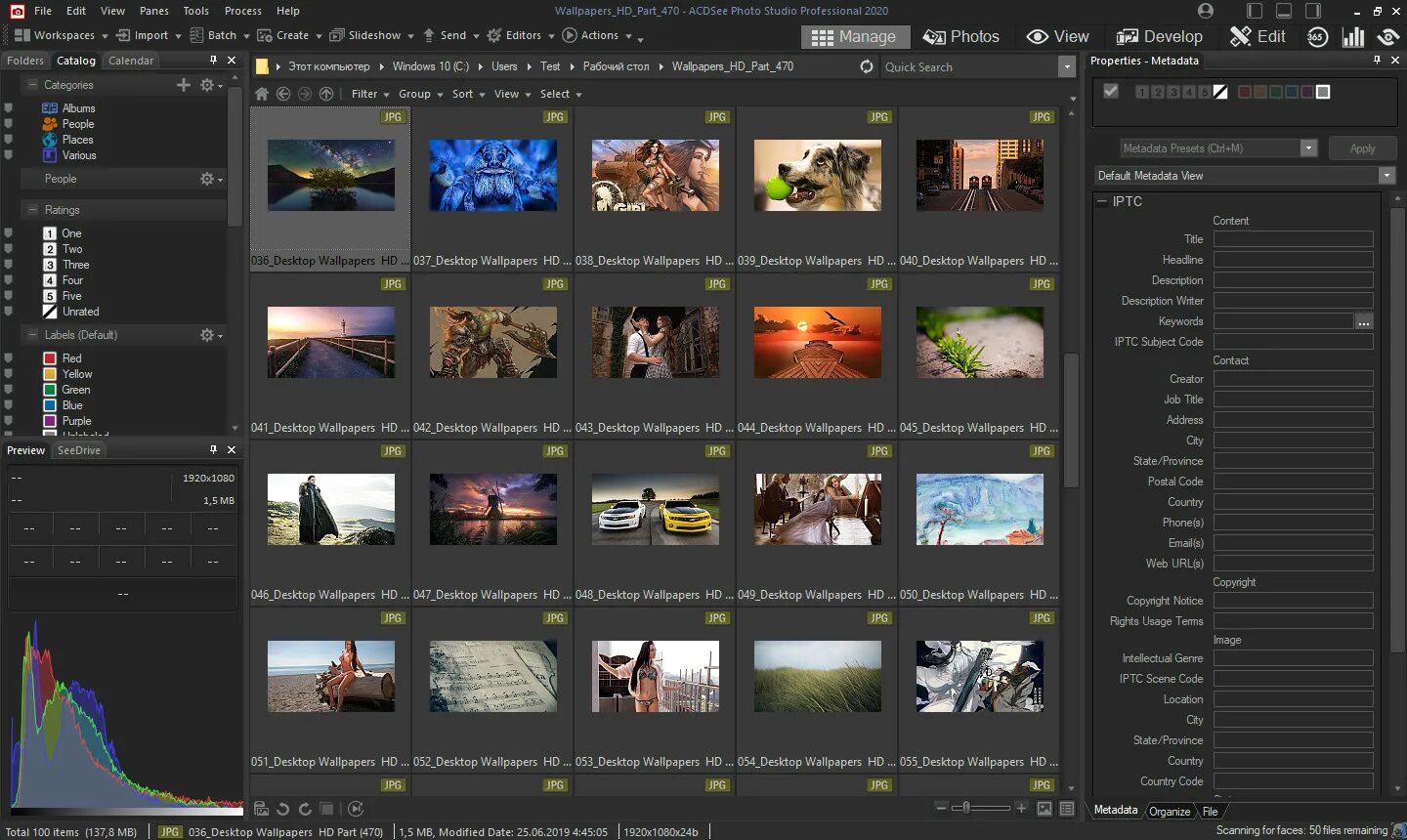Switch to thumbnail view mode icon

pos(1045,809)
